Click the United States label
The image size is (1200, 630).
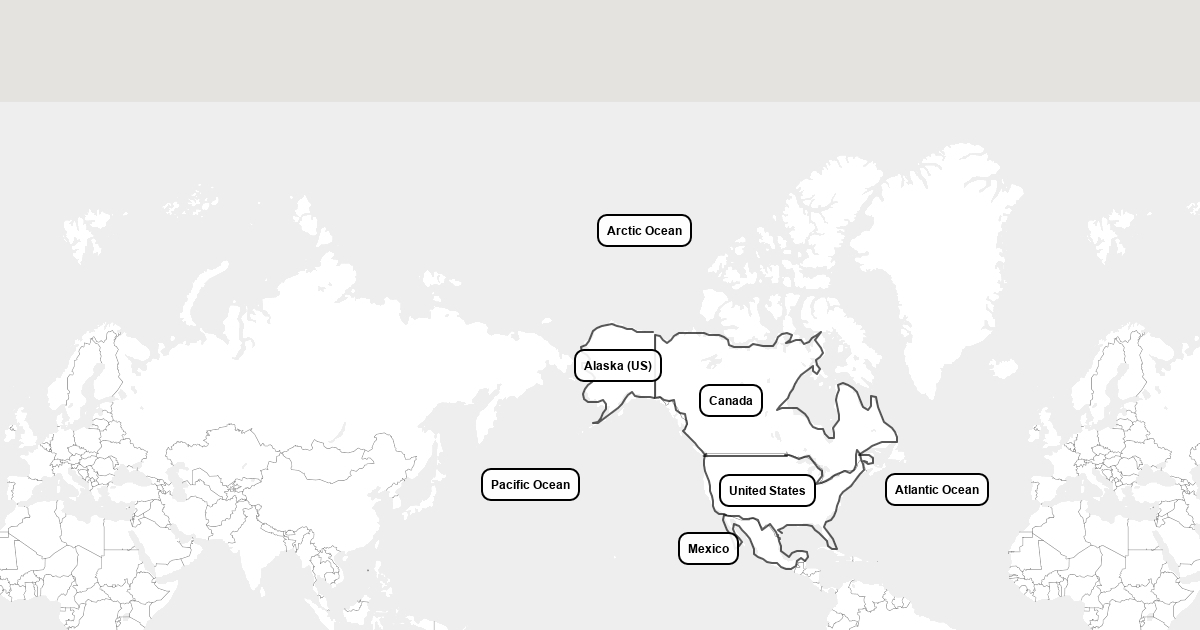coord(767,490)
